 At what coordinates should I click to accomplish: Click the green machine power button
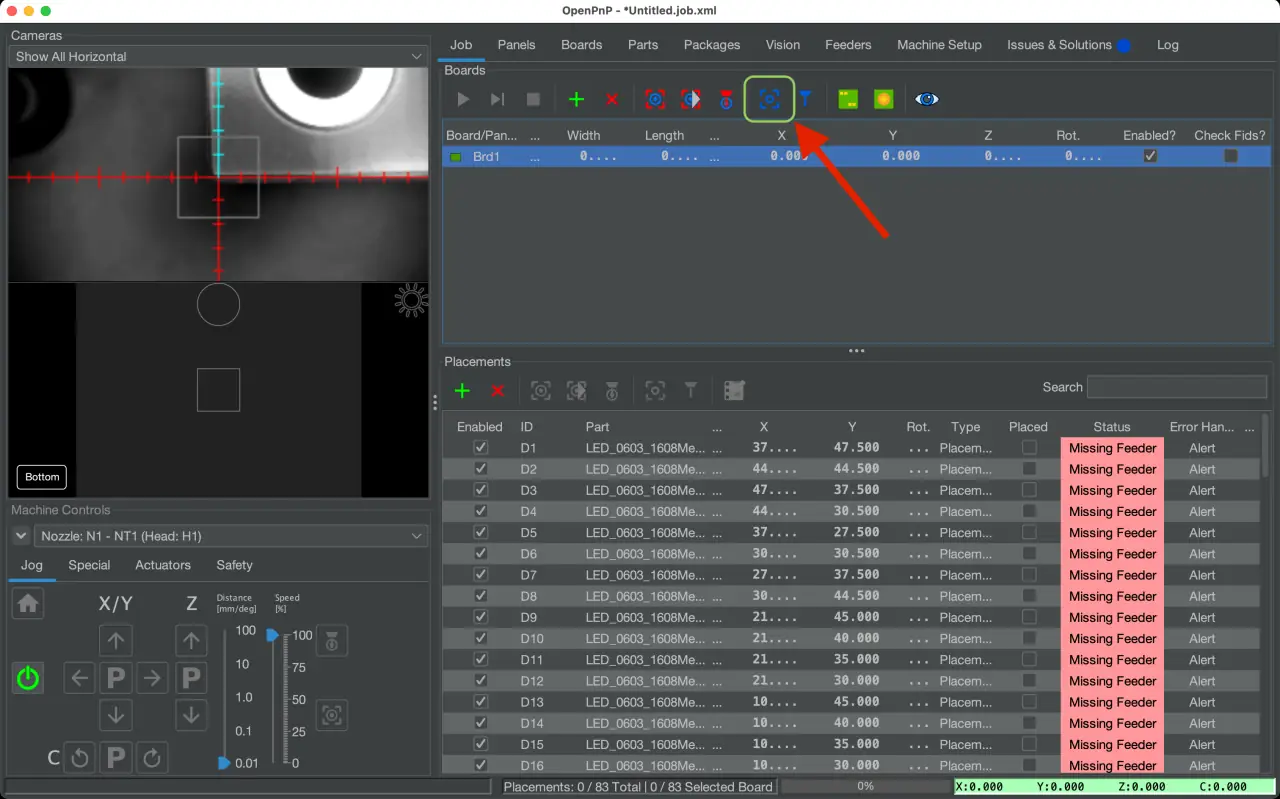[x=28, y=678]
